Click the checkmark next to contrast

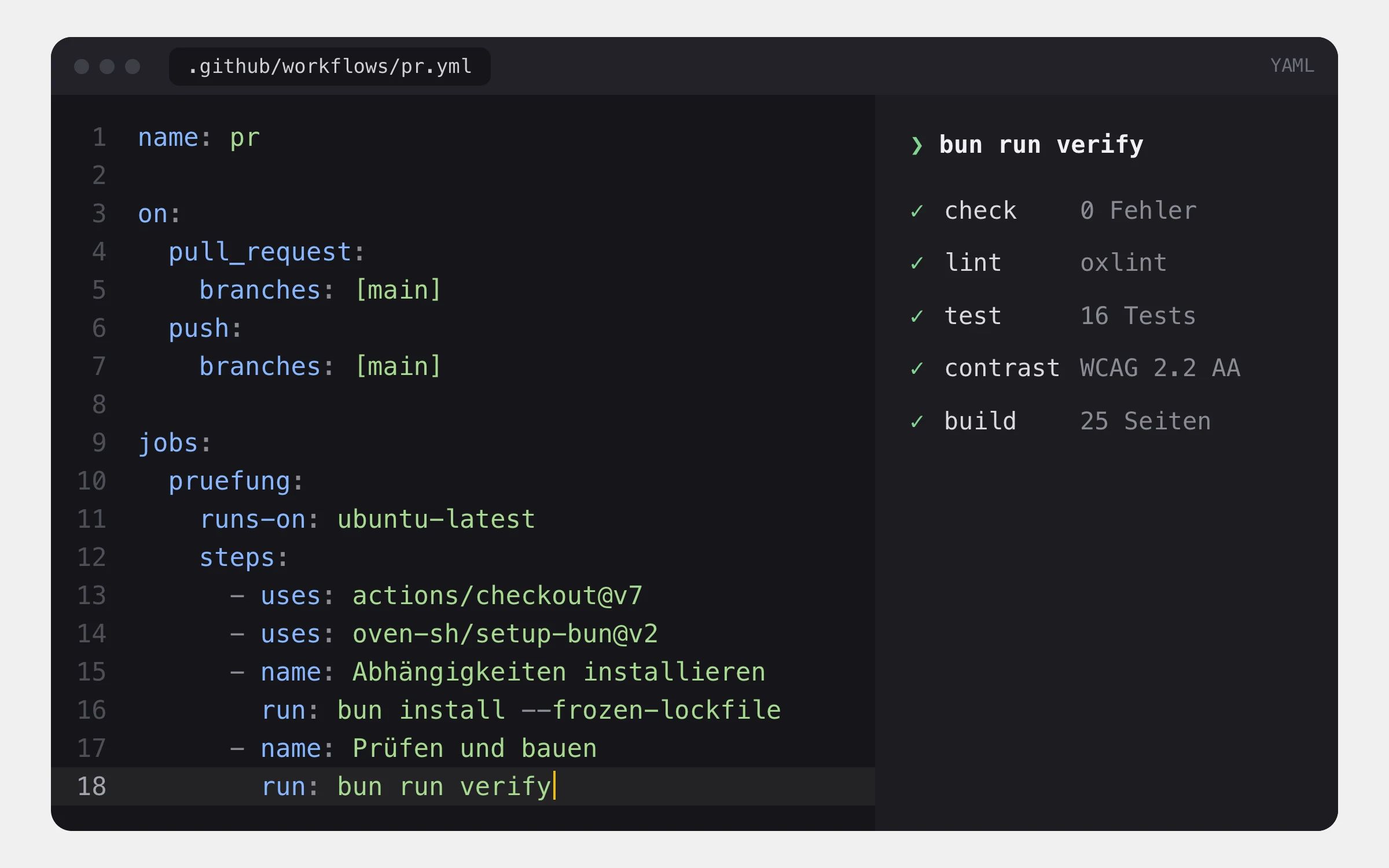[917, 369]
